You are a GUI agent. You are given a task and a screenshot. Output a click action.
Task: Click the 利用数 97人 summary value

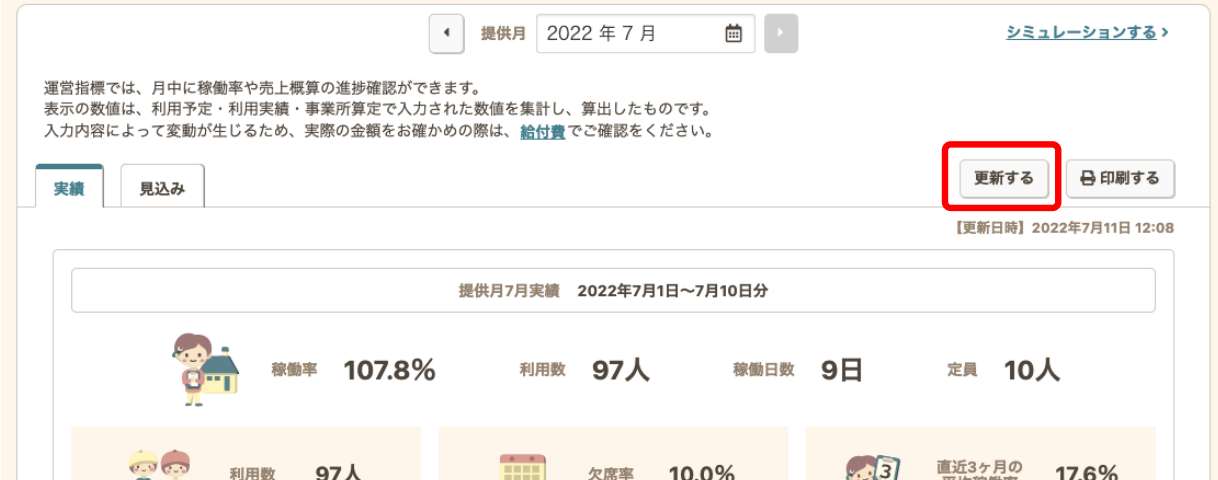[x=620, y=370]
